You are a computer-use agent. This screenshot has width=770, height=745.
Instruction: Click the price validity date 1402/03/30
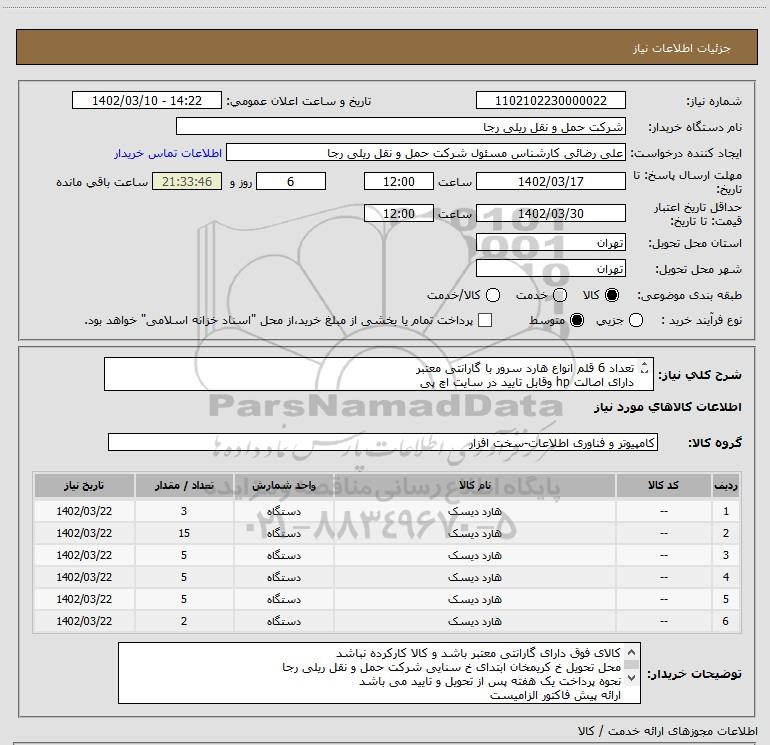pos(550,214)
